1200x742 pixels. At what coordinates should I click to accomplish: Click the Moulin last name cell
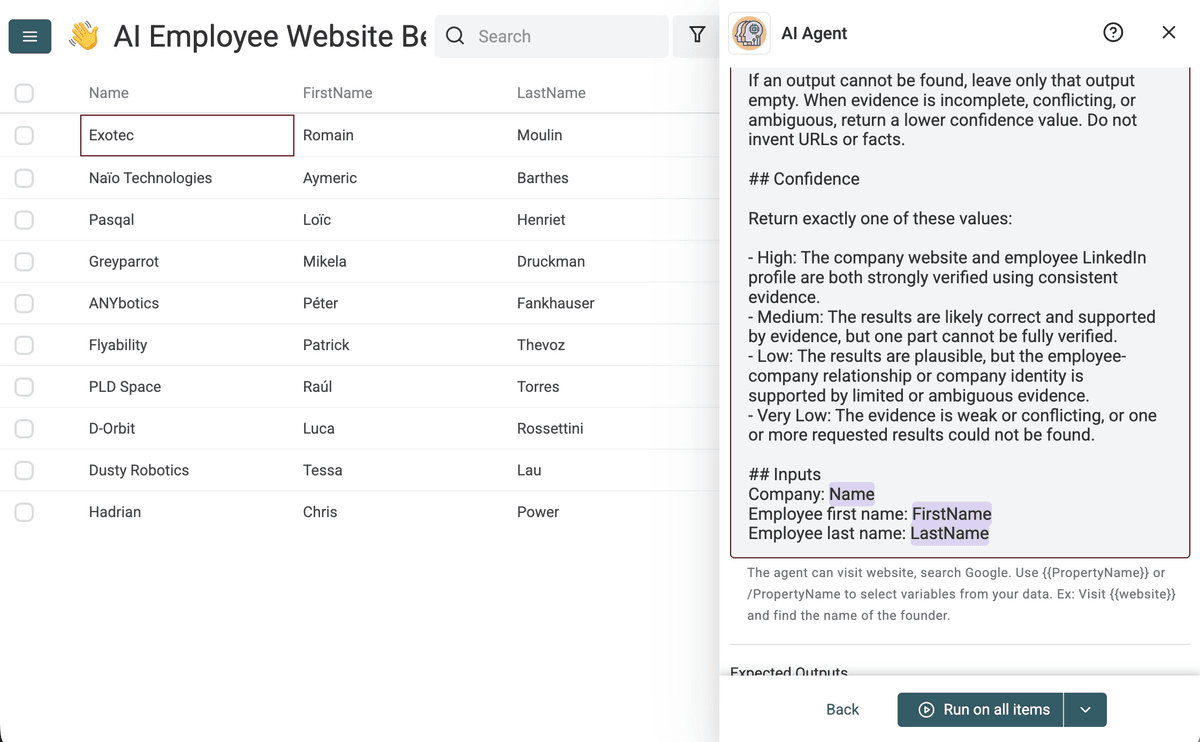coord(614,136)
